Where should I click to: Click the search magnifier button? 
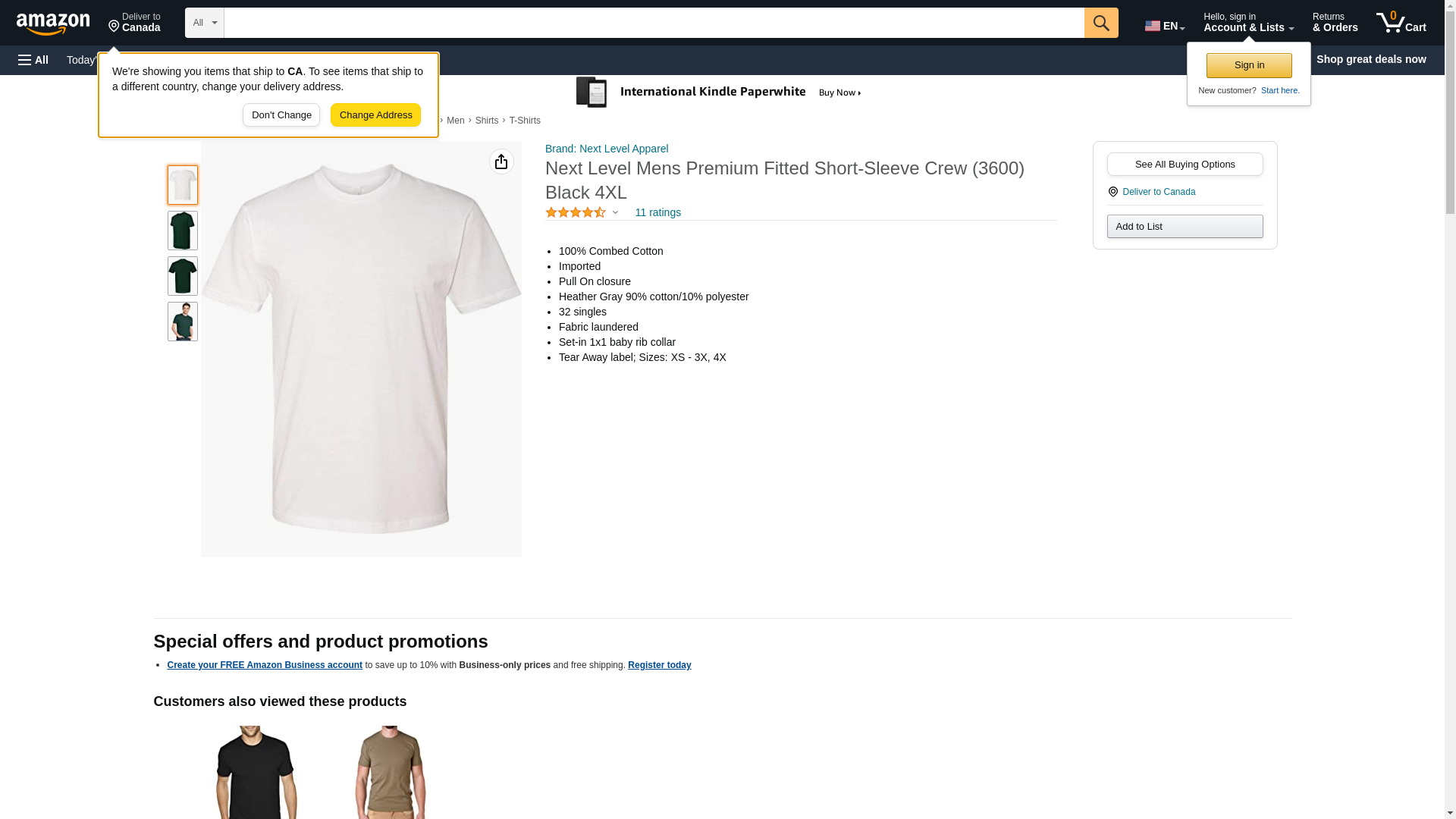(x=1100, y=23)
